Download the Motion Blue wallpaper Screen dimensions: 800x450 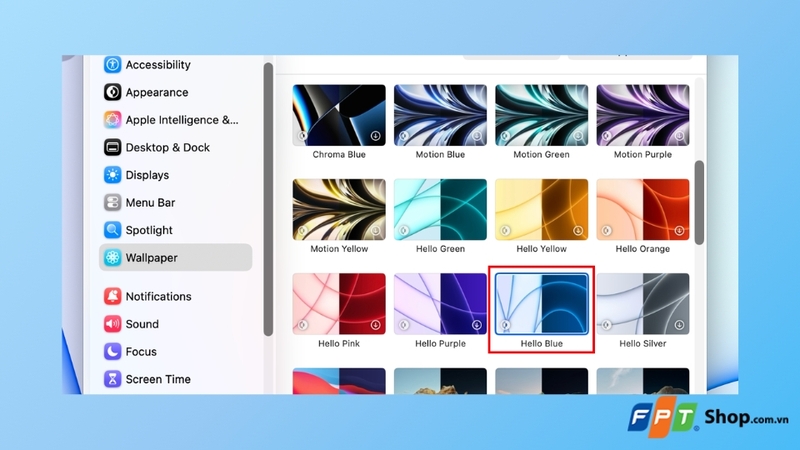[x=477, y=136]
